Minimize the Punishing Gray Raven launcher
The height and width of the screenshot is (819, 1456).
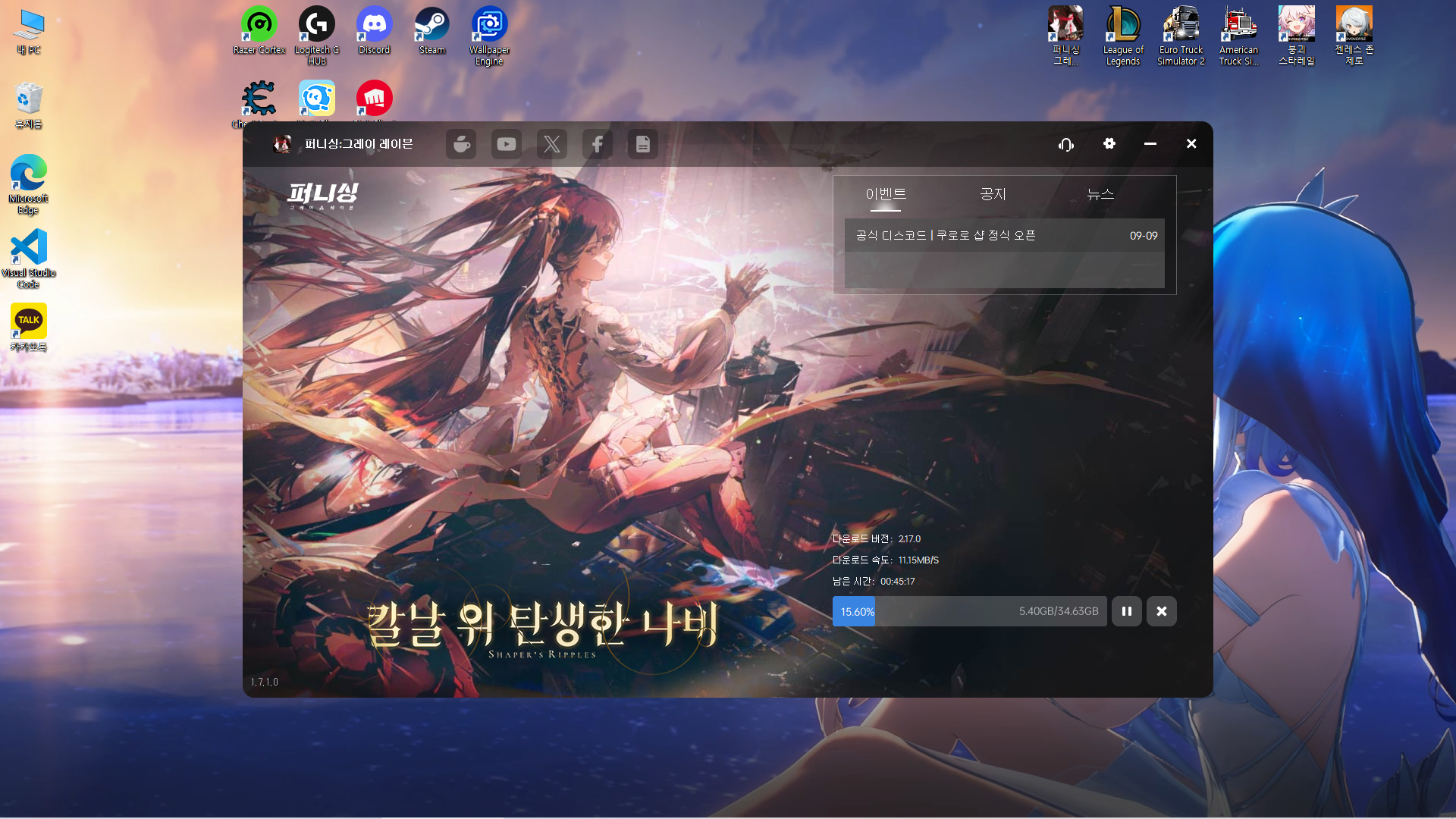[x=1150, y=143]
